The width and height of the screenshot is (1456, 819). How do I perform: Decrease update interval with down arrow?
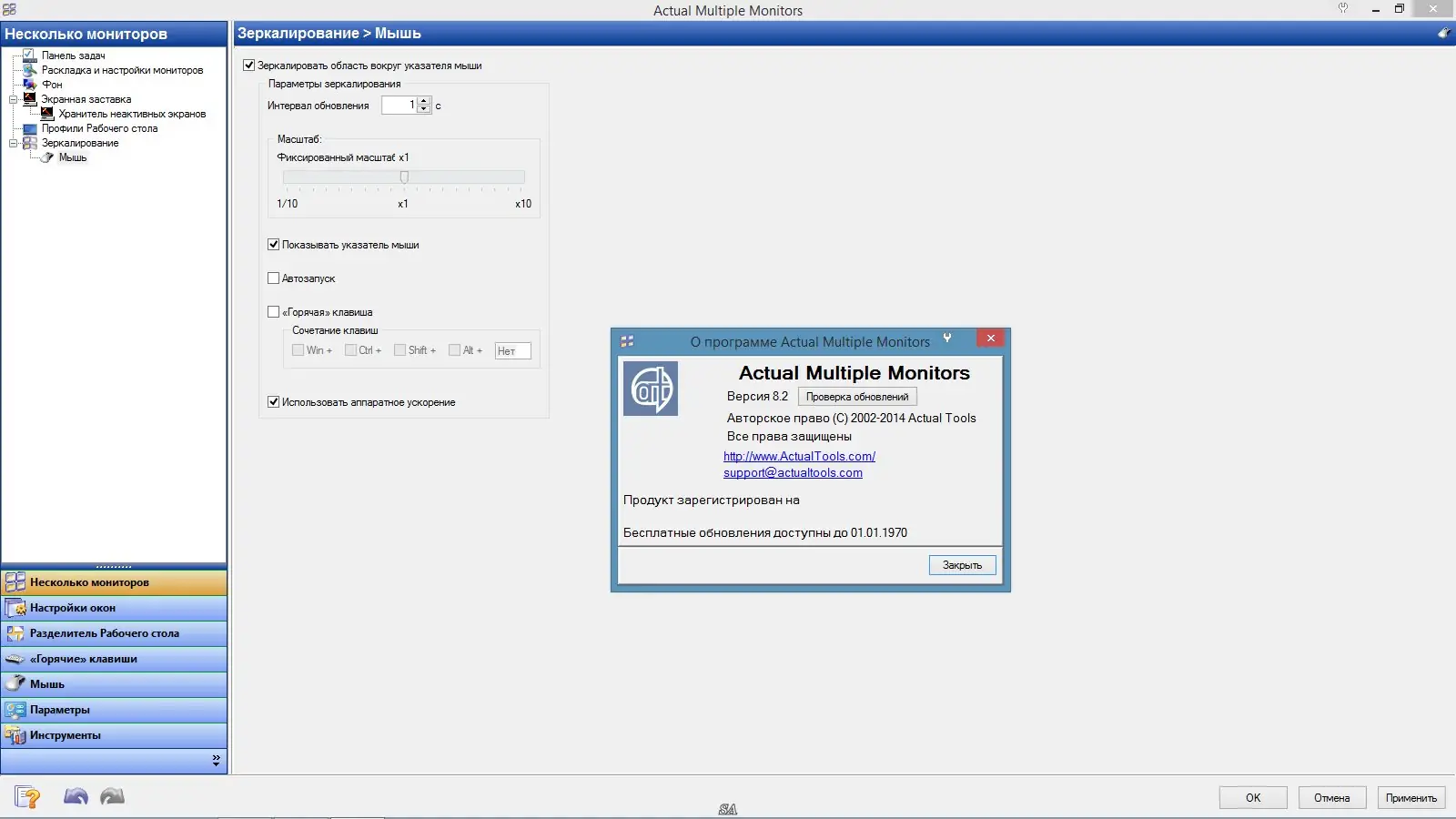423,109
